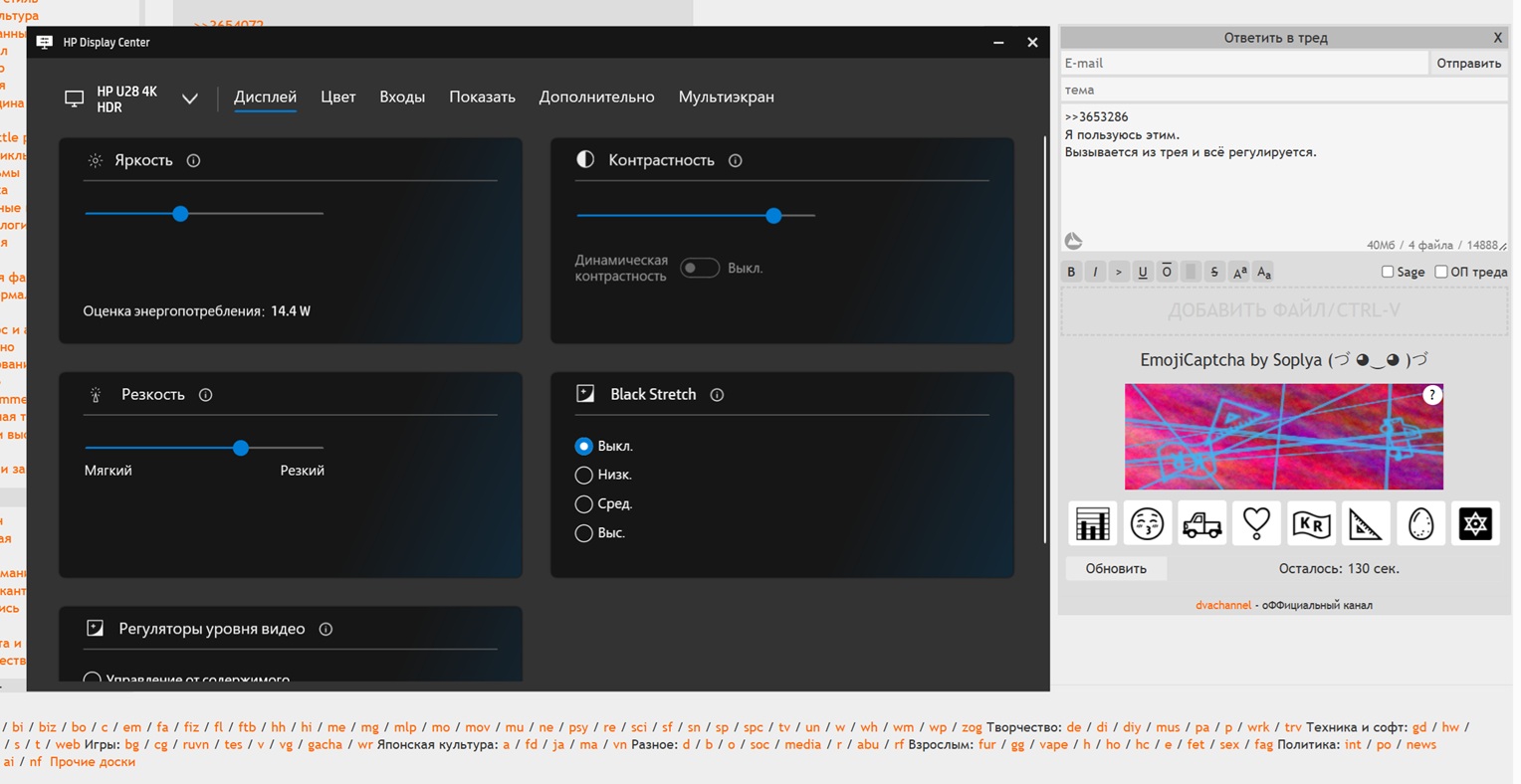This screenshot has height=784, width=1521.
Task: Click the Отправить button
Action: tap(1468, 63)
